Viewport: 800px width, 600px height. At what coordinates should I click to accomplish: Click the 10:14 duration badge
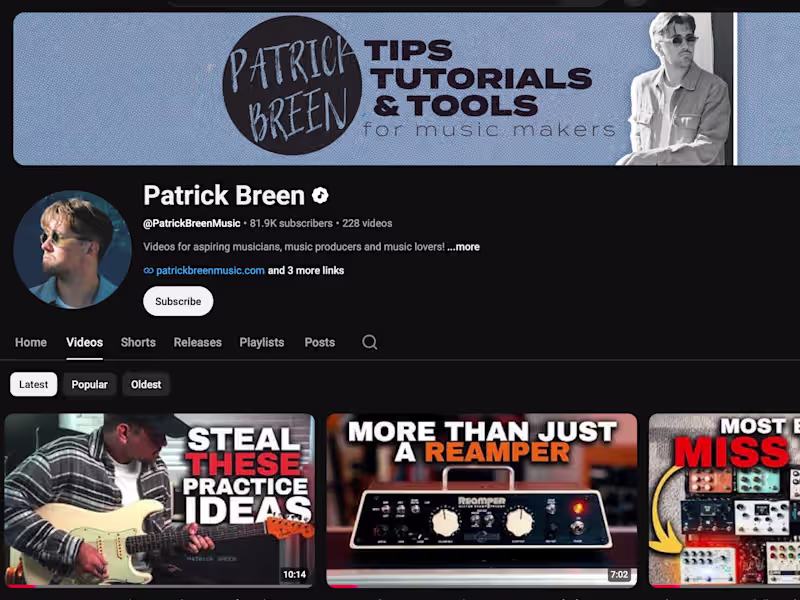[294, 574]
